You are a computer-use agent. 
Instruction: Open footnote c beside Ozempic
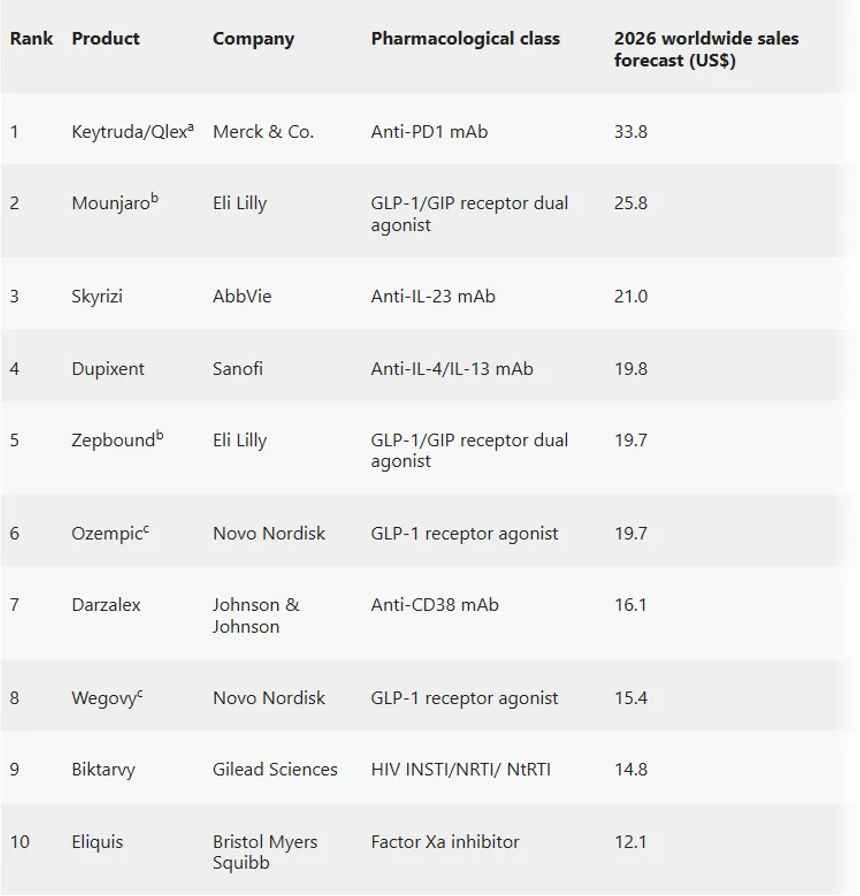pyautogui.click(x=146, y=529)
